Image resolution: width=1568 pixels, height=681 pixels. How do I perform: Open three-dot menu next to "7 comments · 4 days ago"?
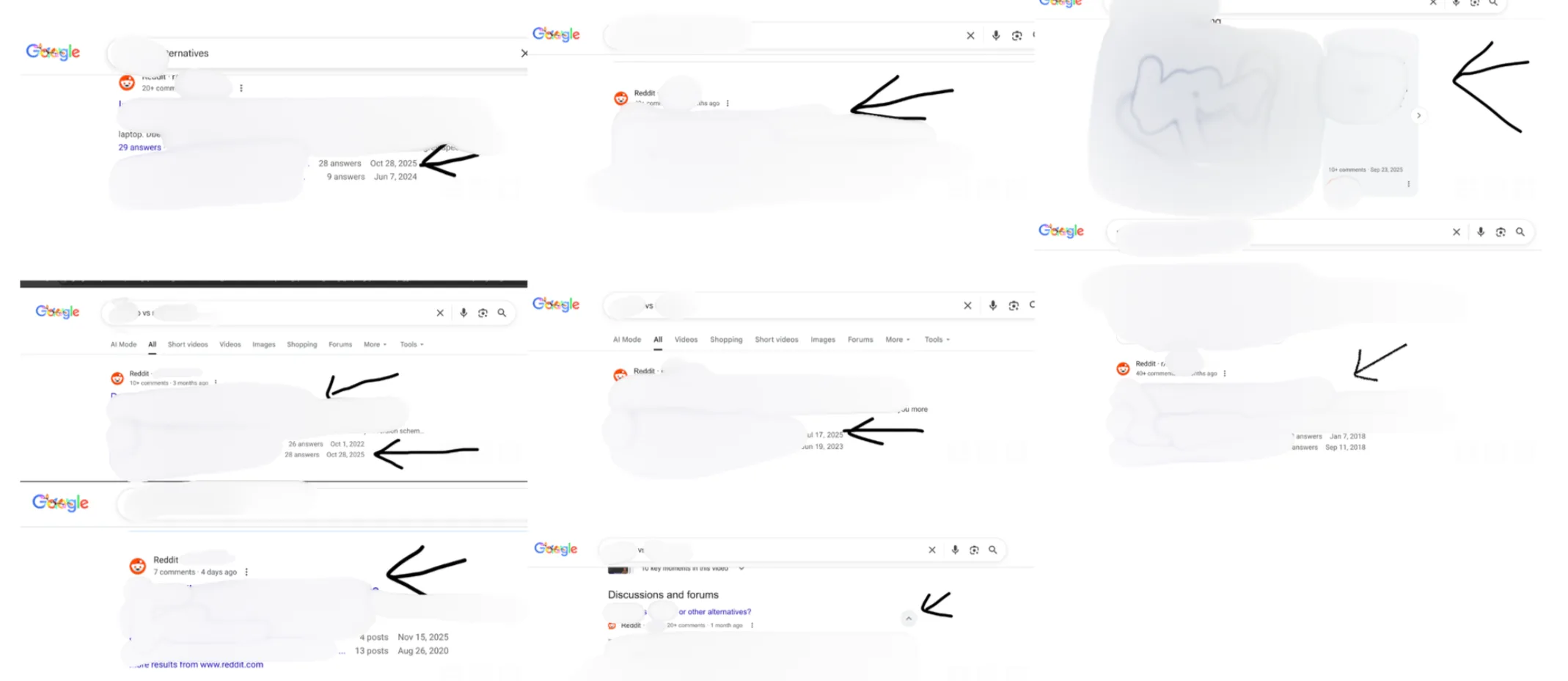(x=246, y=572)
